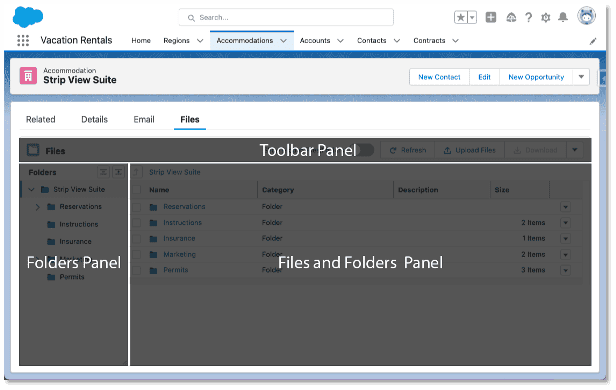Expand the Accommodations tab chevron
The height and width of the screenshot is (390, 616).
pos(283,41)
